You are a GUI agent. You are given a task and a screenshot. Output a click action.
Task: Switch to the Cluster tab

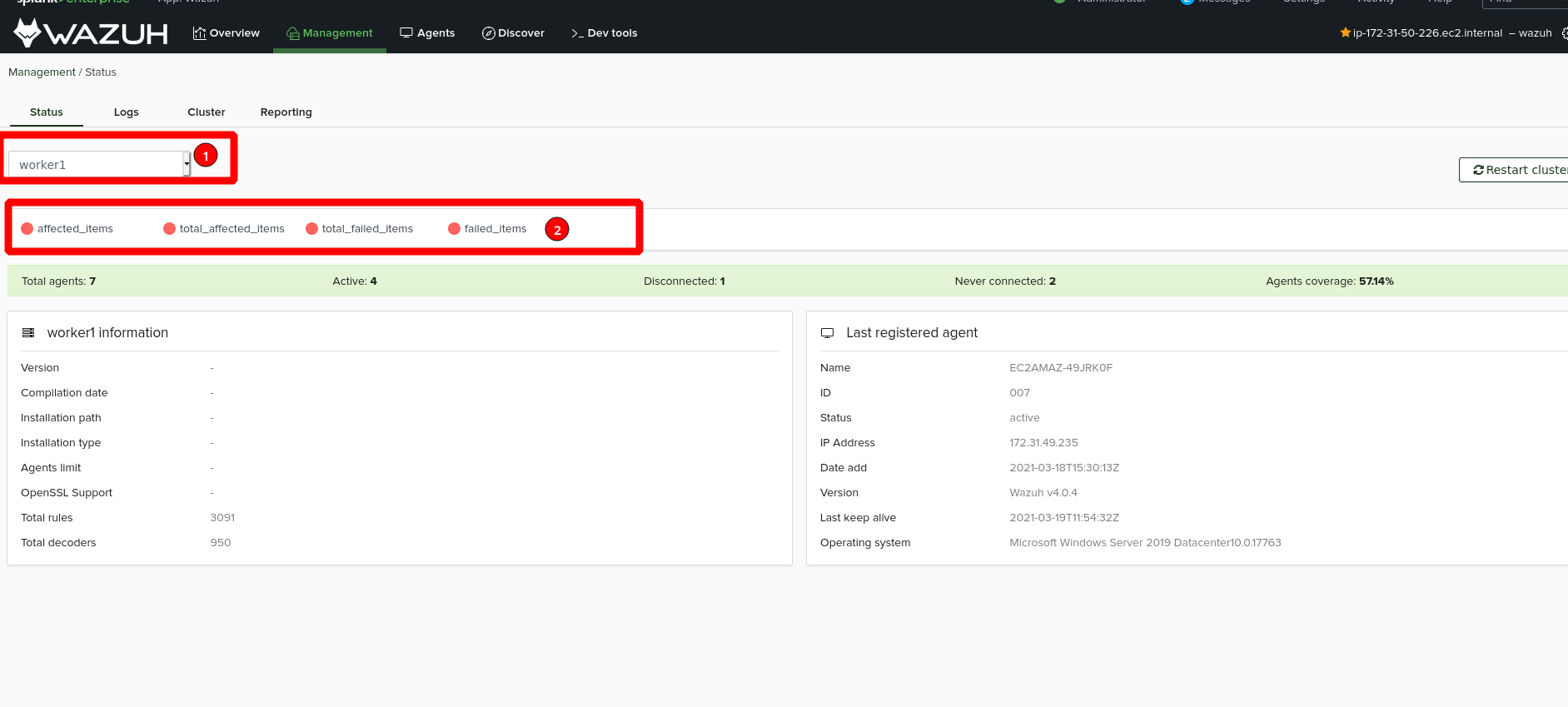[x=207, y=112]
